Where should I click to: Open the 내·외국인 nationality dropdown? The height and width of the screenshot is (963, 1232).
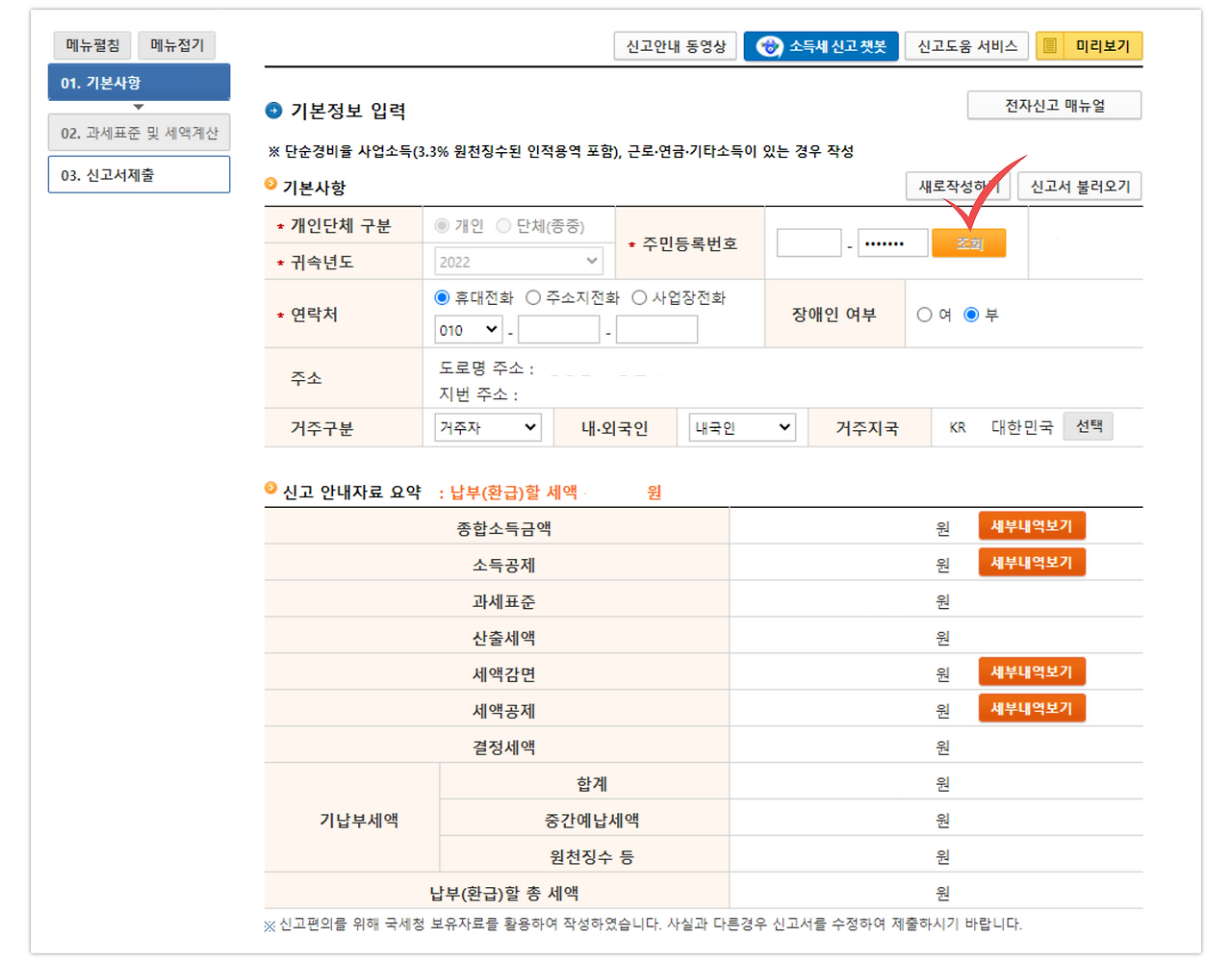click(x=740, y=427)
